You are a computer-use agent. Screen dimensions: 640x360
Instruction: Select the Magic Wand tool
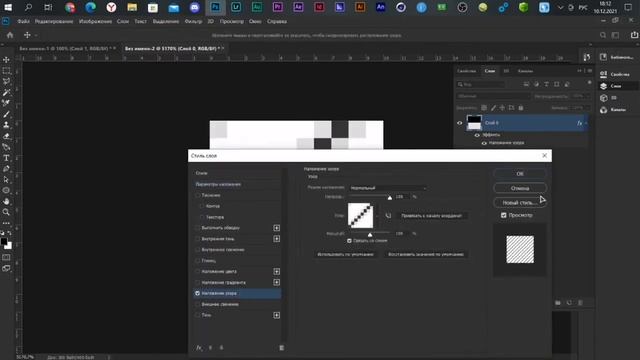click(x=6, y=92)
